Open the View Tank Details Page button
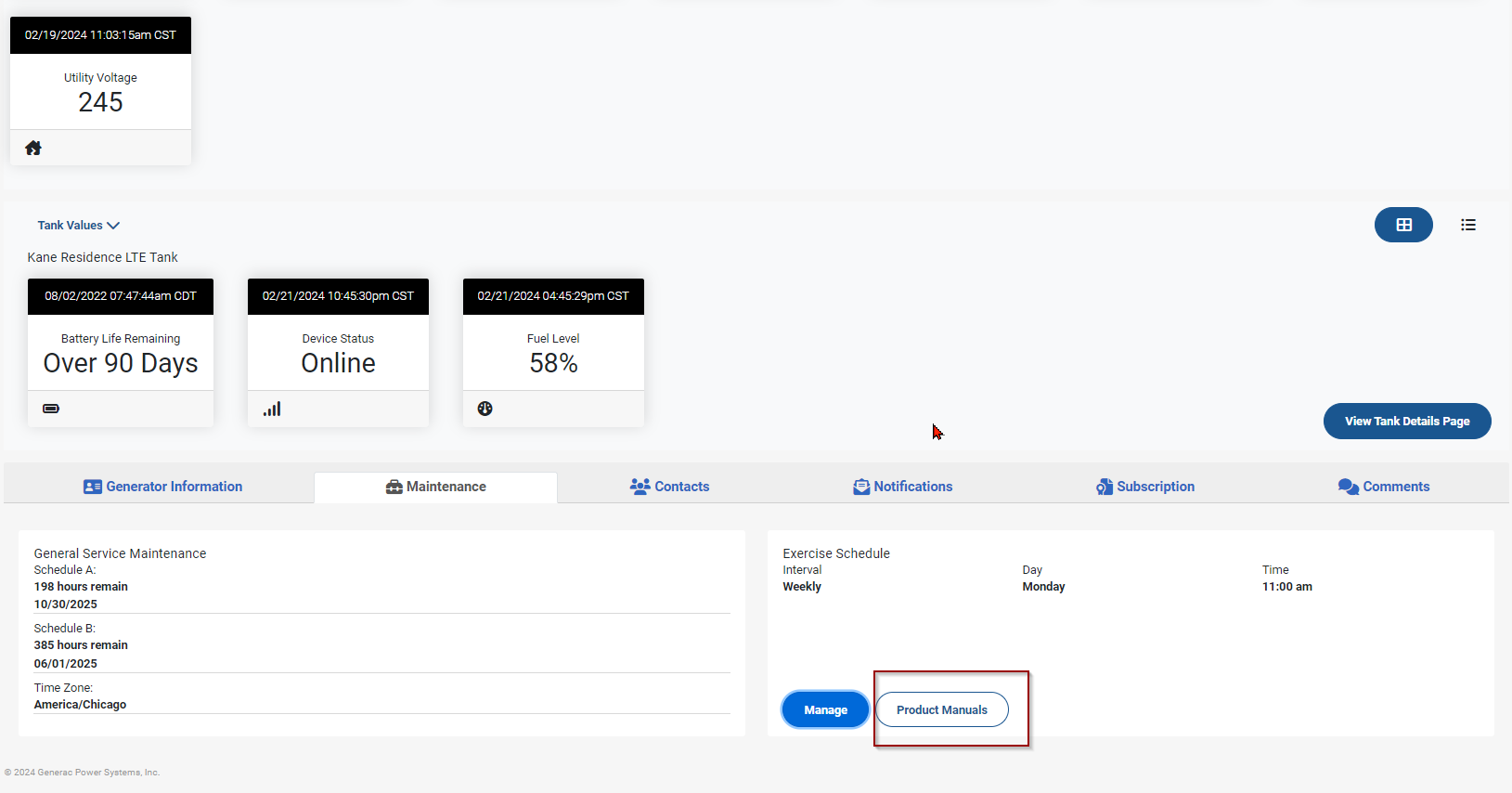 pos(1407,421)
